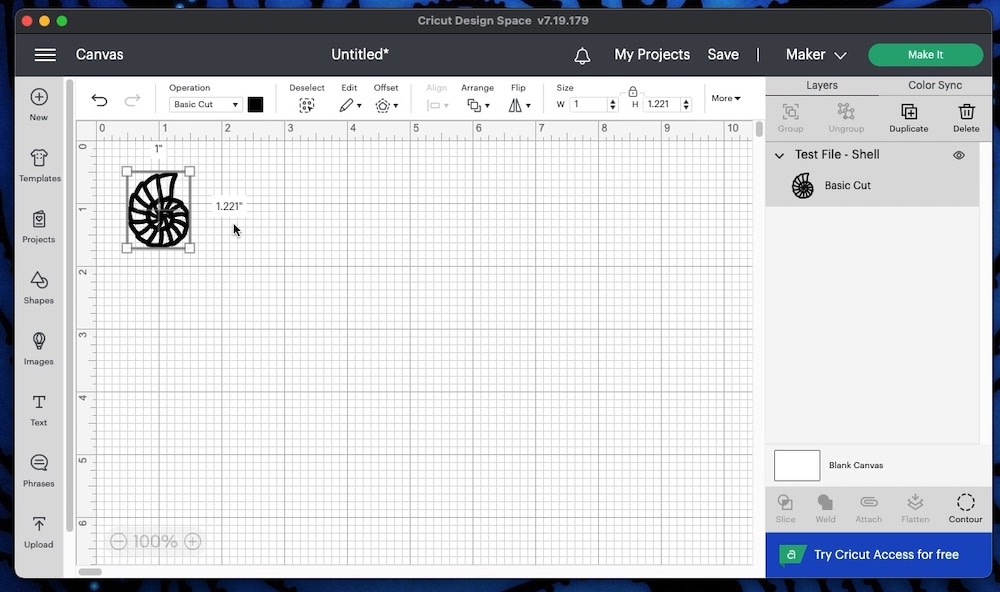Open the Edit pencil tool

coord(349,105)
